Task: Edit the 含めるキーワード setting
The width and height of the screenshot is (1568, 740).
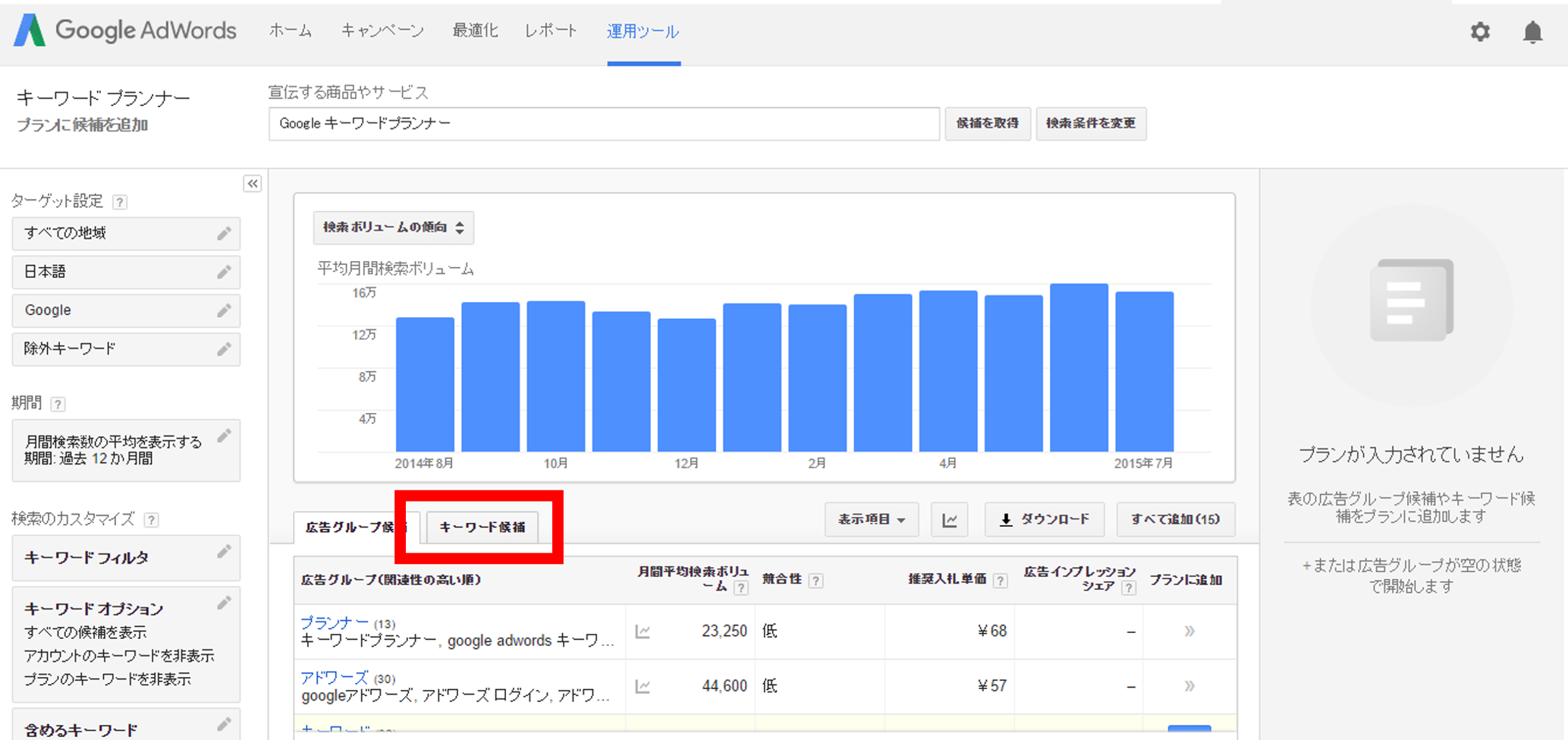Action: point(223,725)
